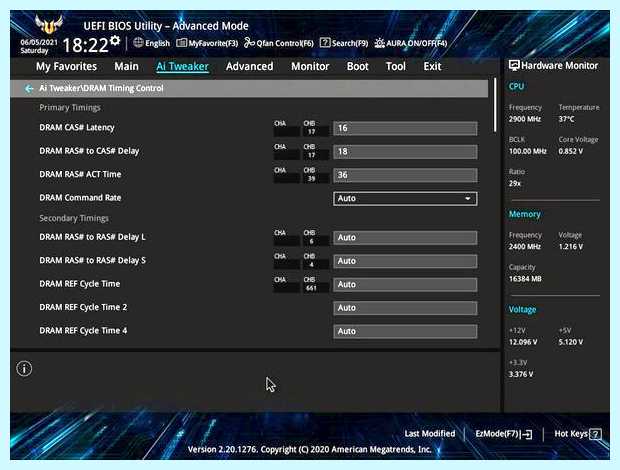Open the Boot tab
The height and width of the screenshot is (470, 620).
[x=357, y=66]
